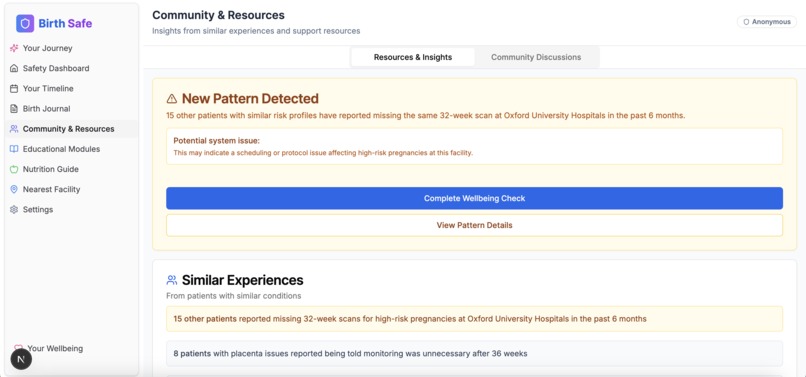Open Educational Modules

coord(71,149)
